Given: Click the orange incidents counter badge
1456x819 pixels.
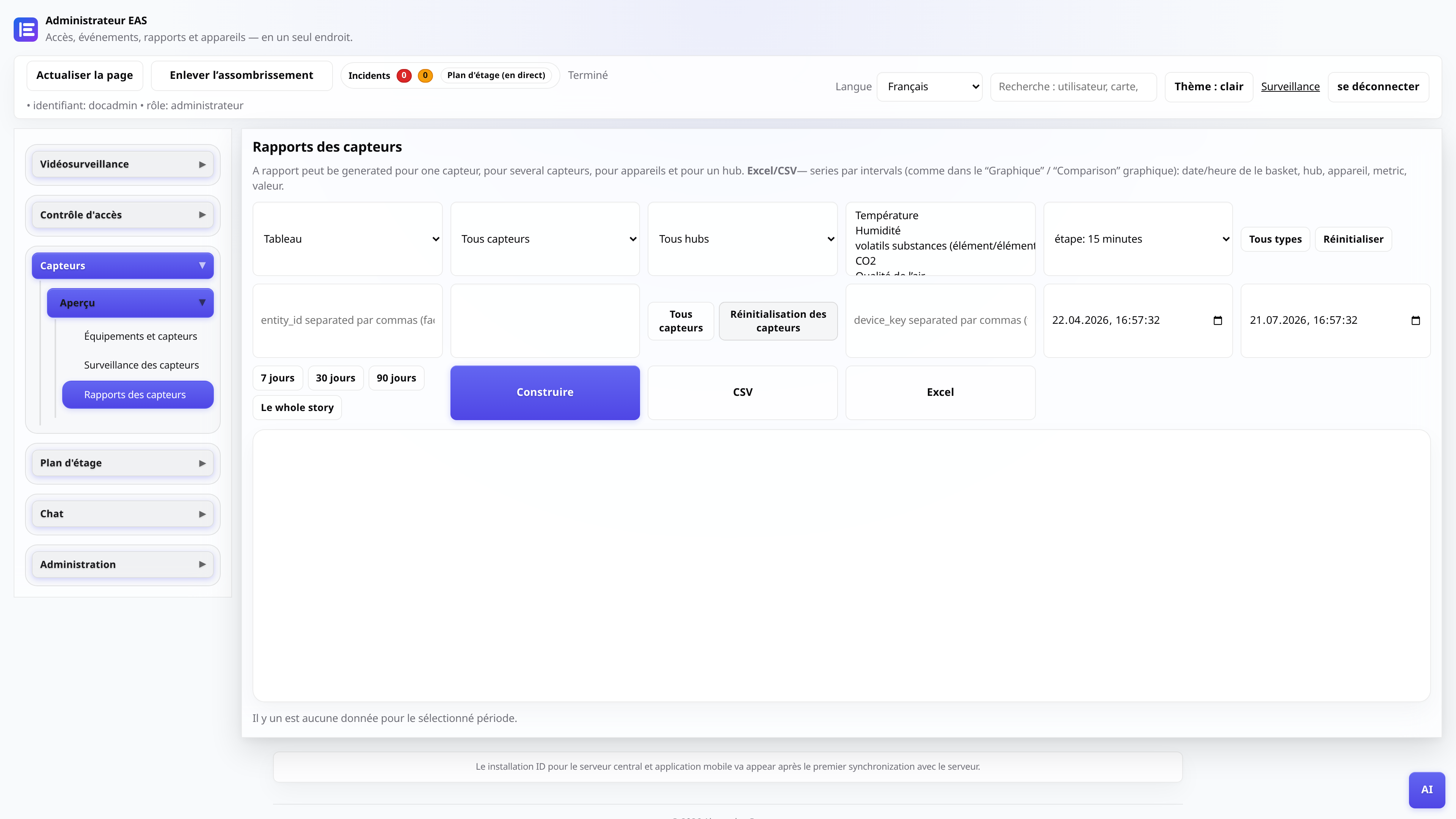Looking at the screenshot, I should click(425, 75).
